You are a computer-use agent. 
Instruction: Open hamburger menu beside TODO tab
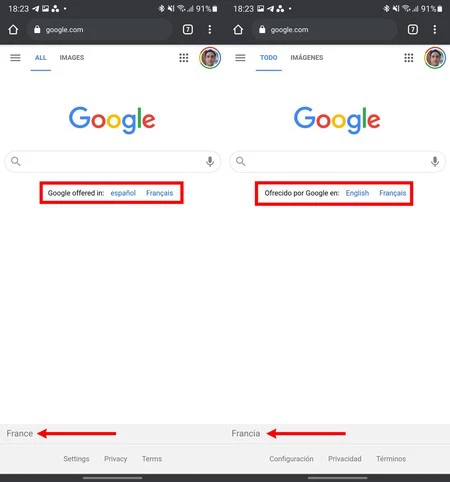[x=240, y=58]
